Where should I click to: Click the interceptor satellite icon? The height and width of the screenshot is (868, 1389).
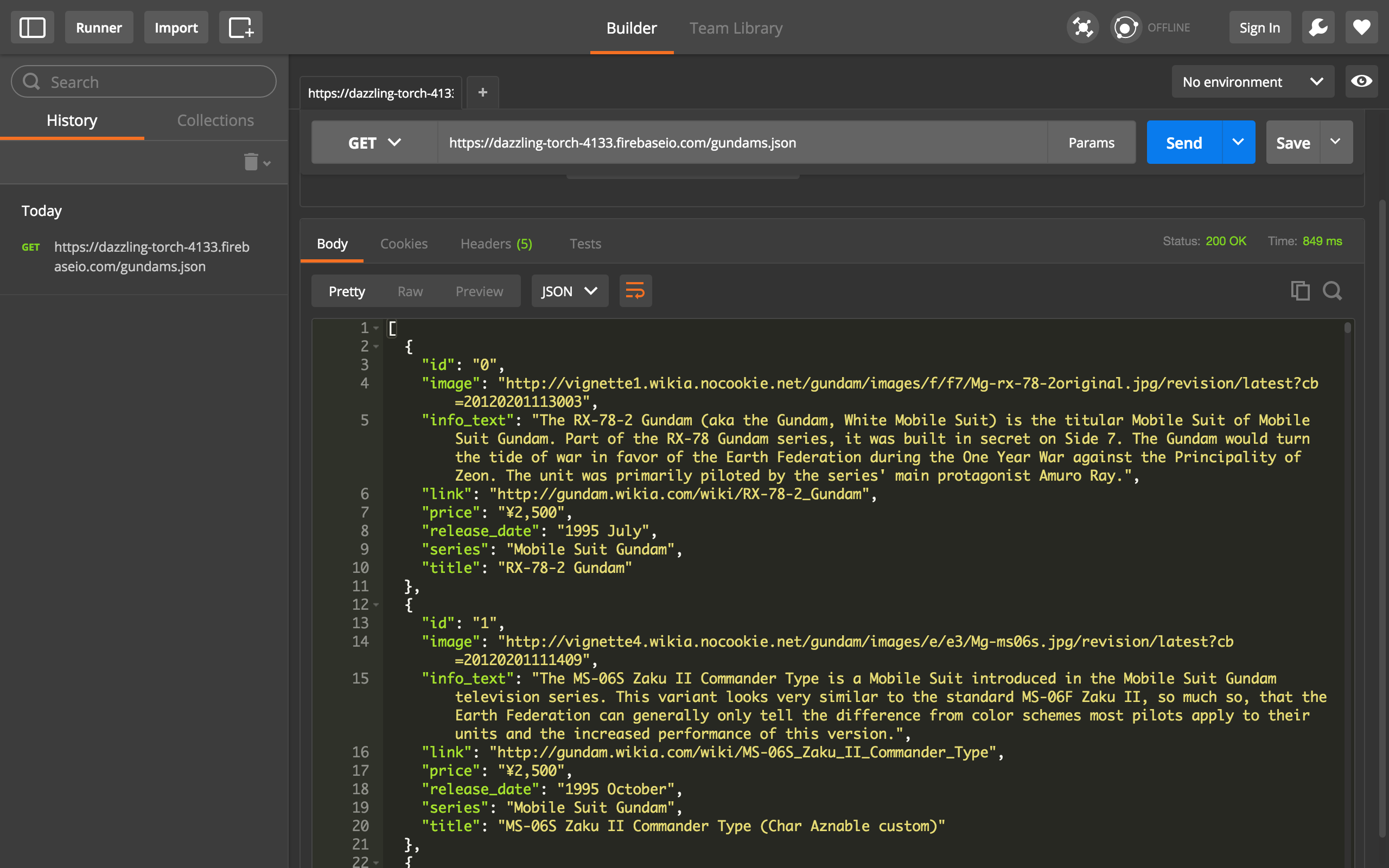[x=1082, y=28]
